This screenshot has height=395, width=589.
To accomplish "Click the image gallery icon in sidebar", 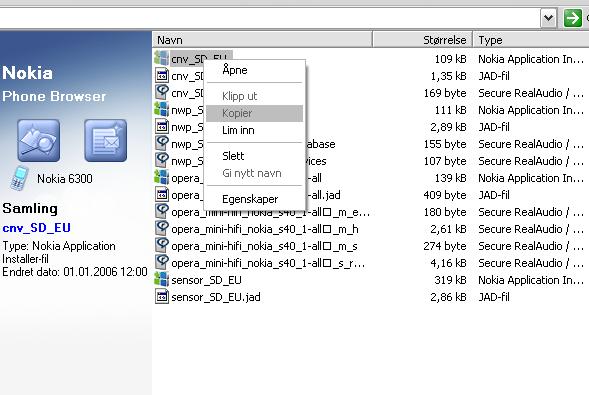I will [x=38, y=140].
